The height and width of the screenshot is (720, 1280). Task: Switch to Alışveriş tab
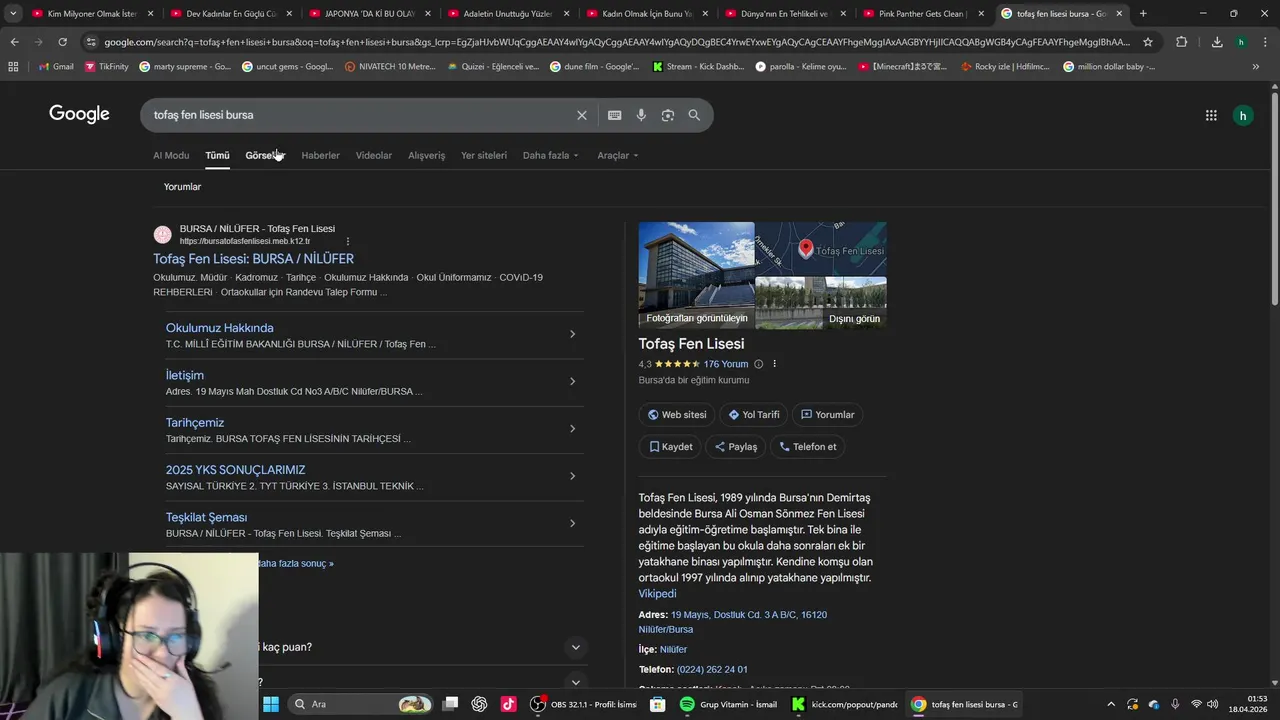tap(426, 155)
